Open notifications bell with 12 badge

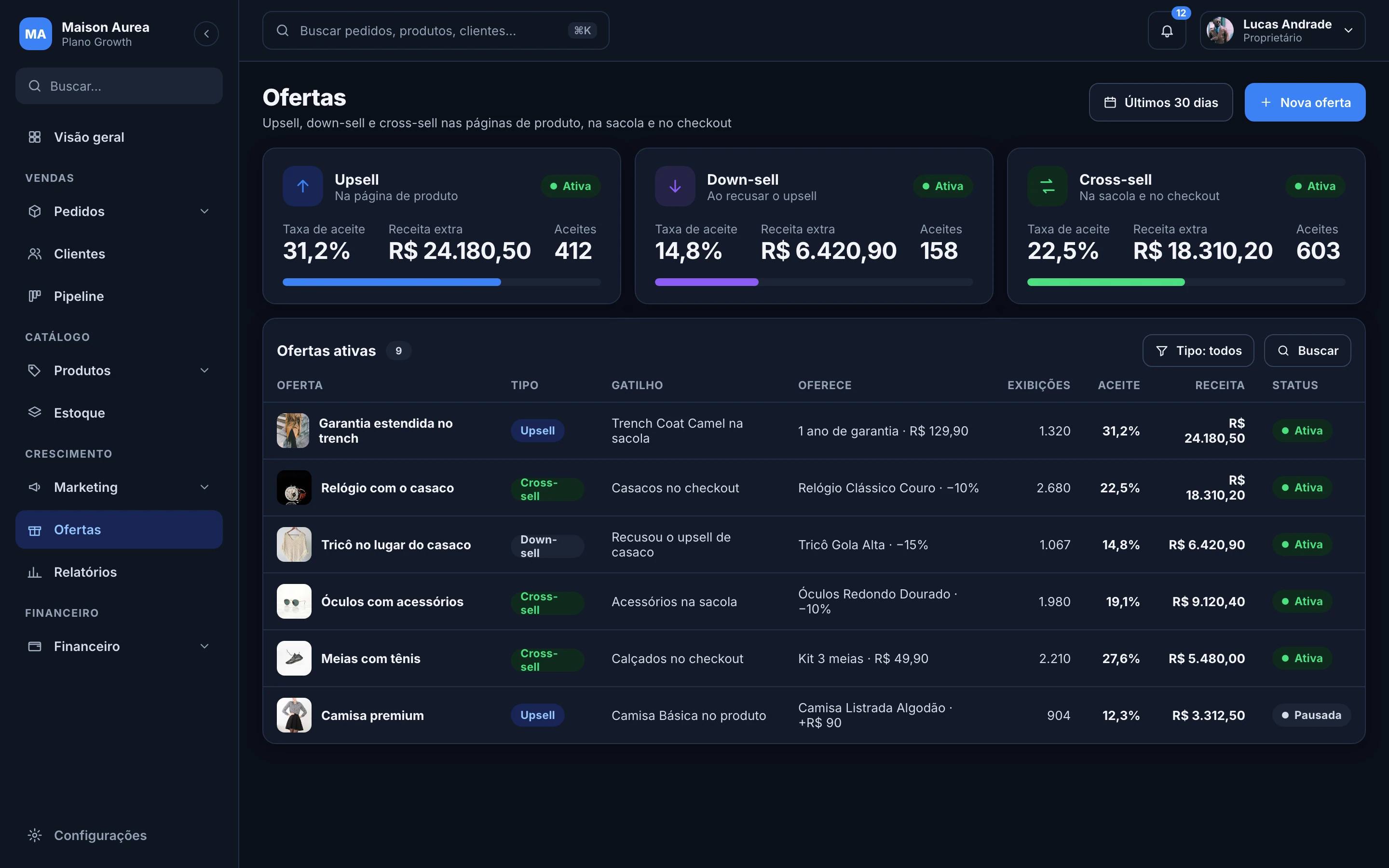coord(1167,30)
